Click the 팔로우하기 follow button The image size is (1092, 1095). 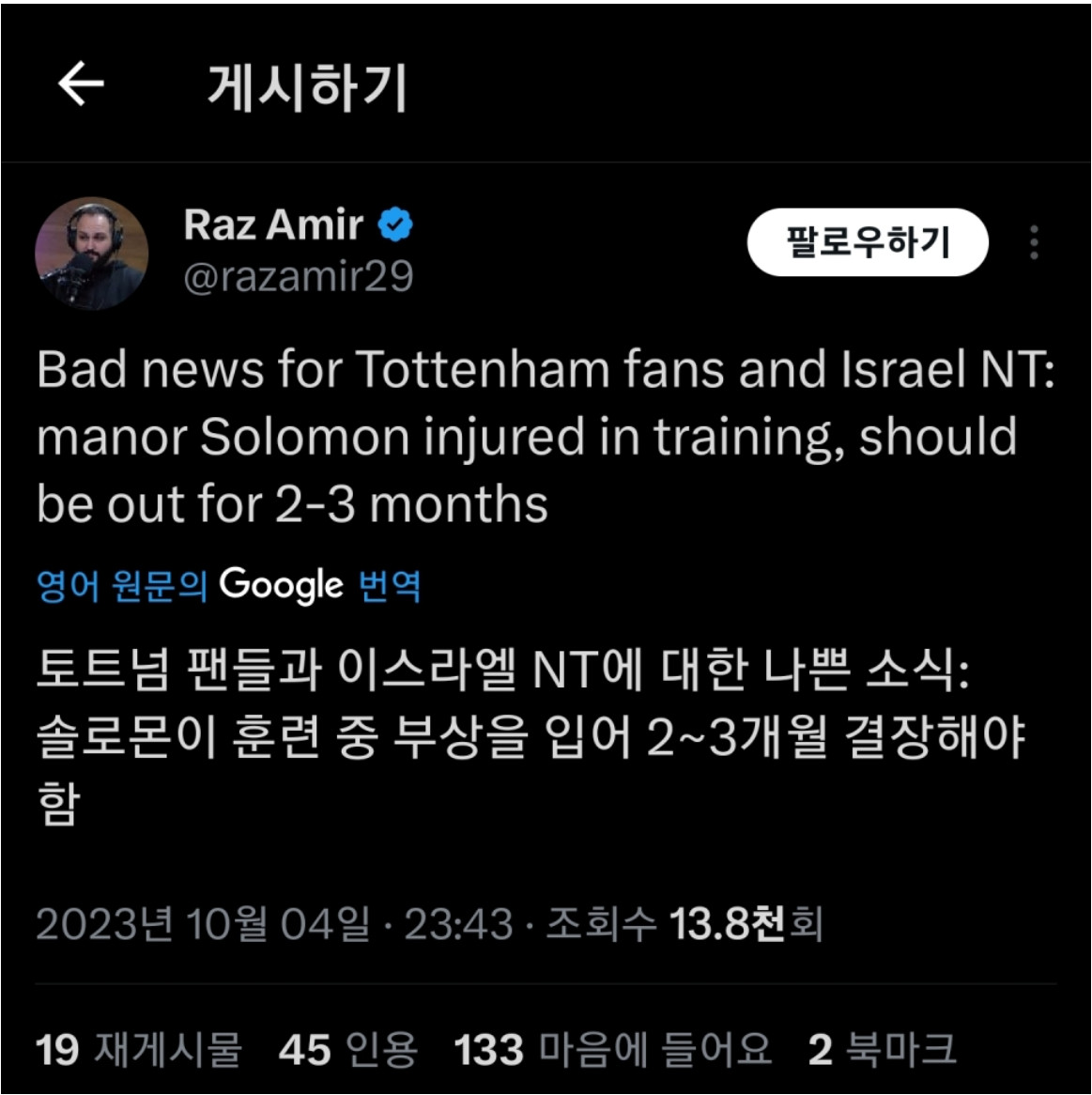click(868, 241)
